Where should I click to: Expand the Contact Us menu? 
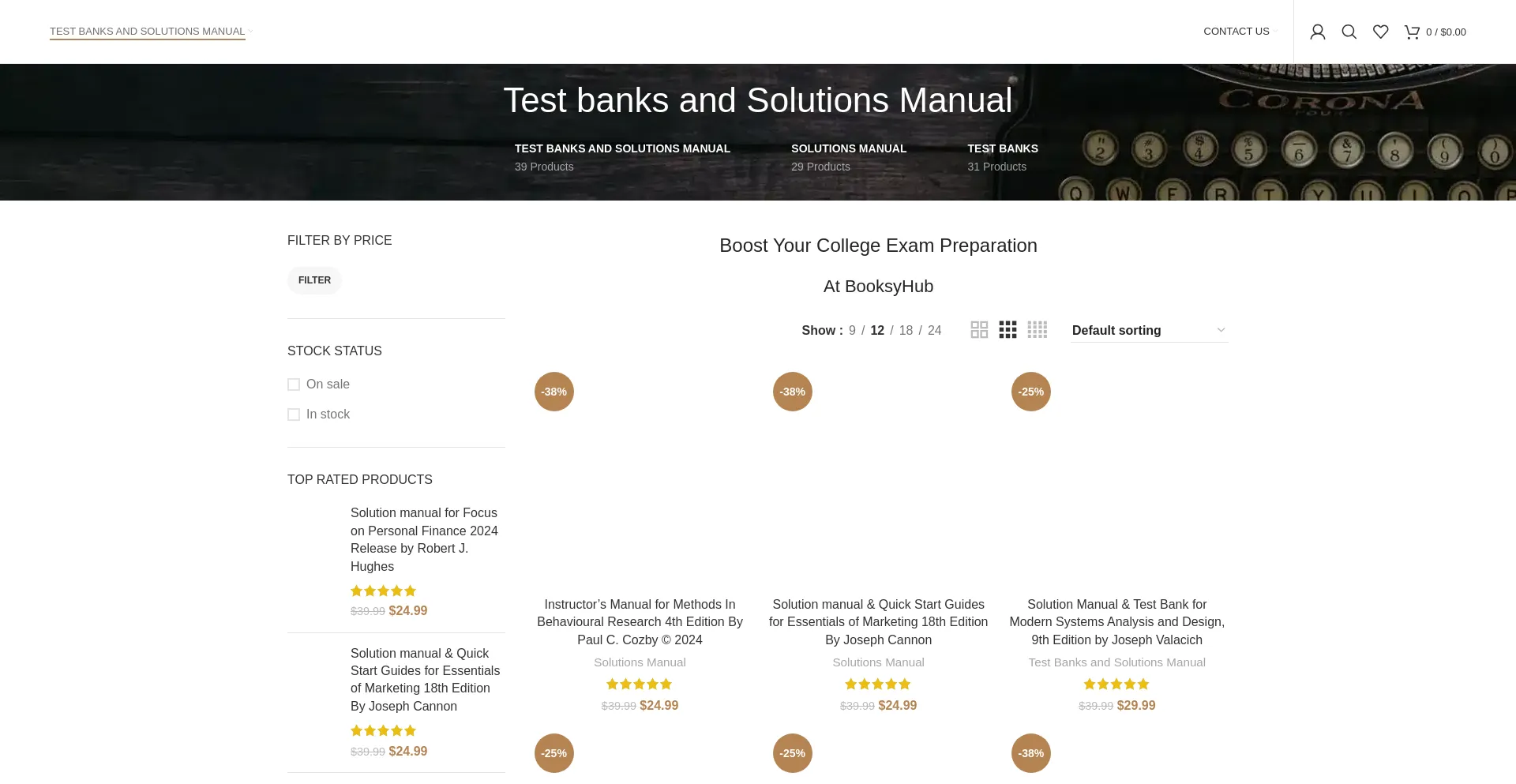1236,32
